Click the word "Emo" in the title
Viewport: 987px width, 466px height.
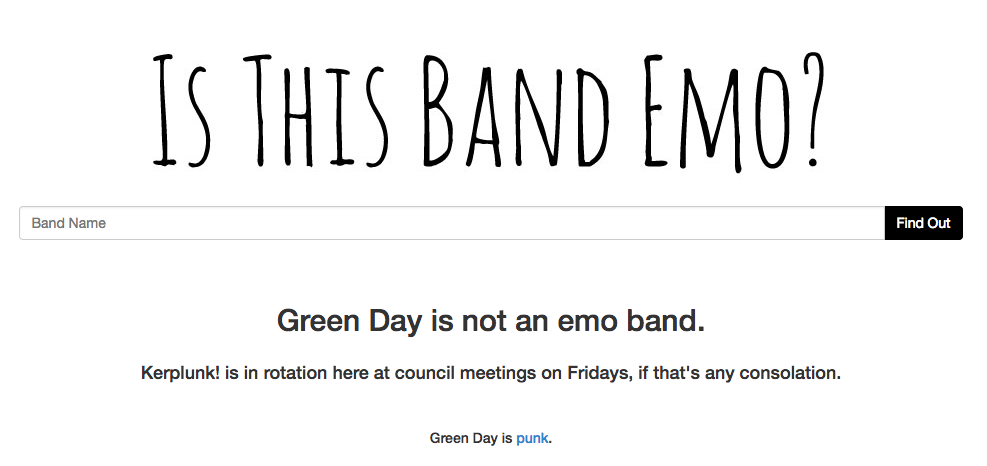pos(710,110)
